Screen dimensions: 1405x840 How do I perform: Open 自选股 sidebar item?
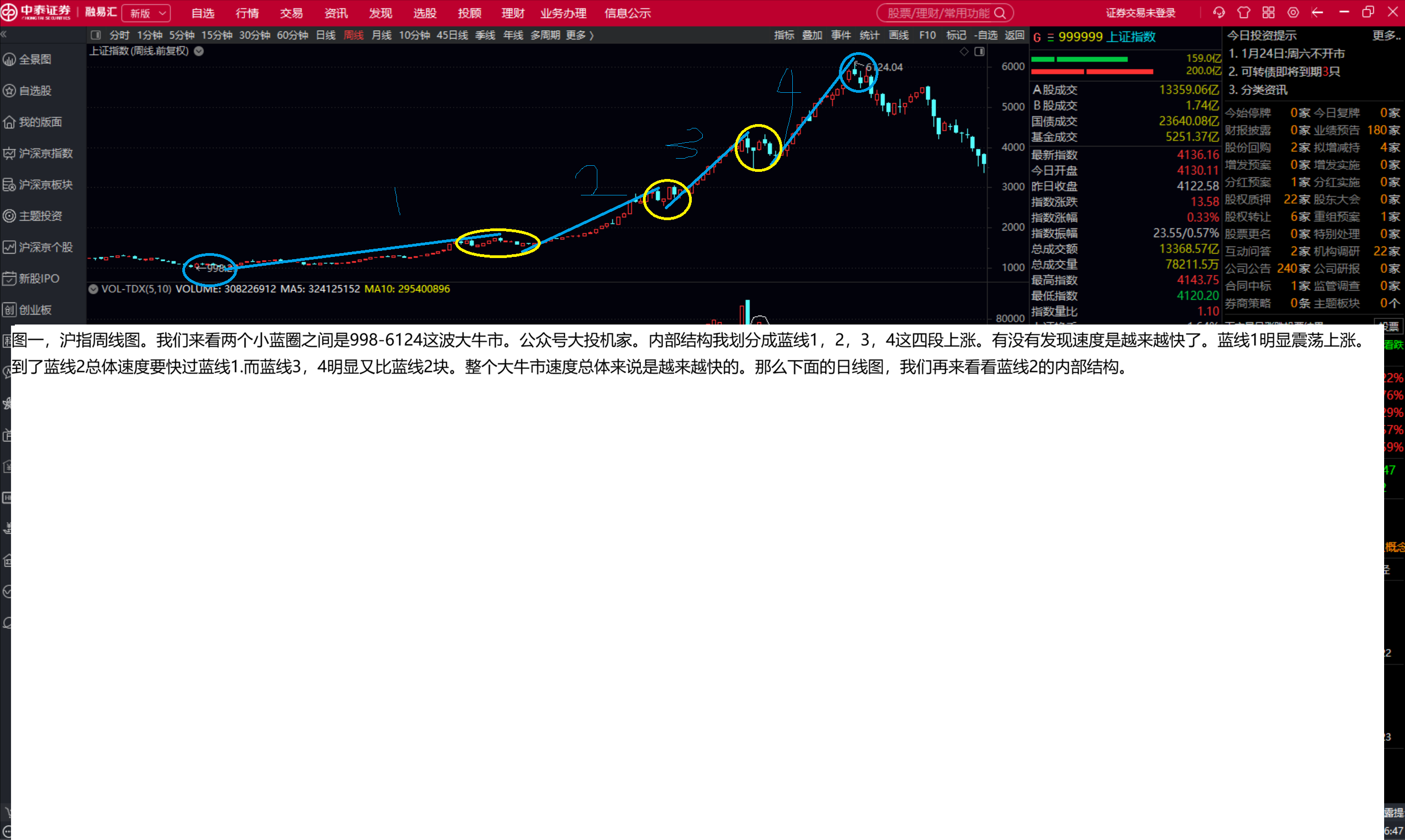point(35,91)
